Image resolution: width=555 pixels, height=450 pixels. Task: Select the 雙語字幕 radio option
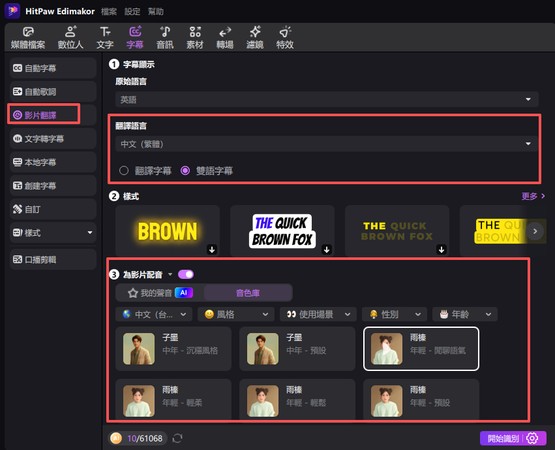(185, 171)
